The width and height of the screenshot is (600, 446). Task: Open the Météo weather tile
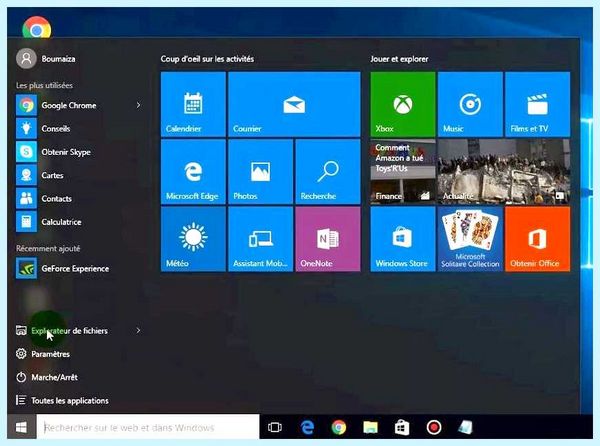pos(193,239)
